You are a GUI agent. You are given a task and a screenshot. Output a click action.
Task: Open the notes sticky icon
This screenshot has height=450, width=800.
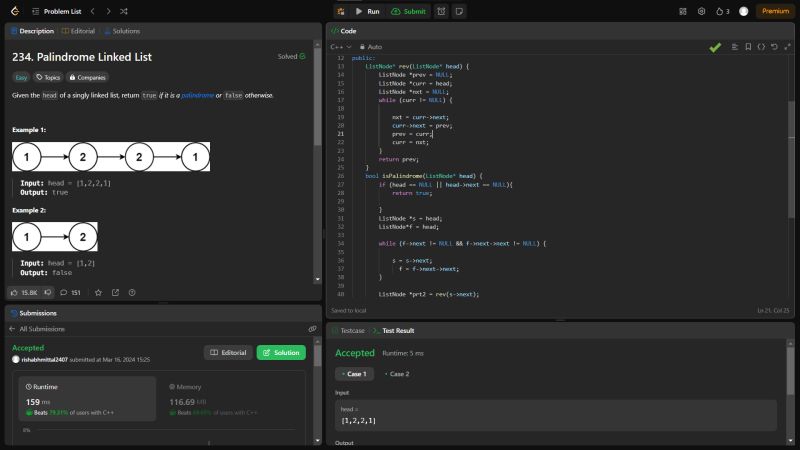(x=459, y=11)
